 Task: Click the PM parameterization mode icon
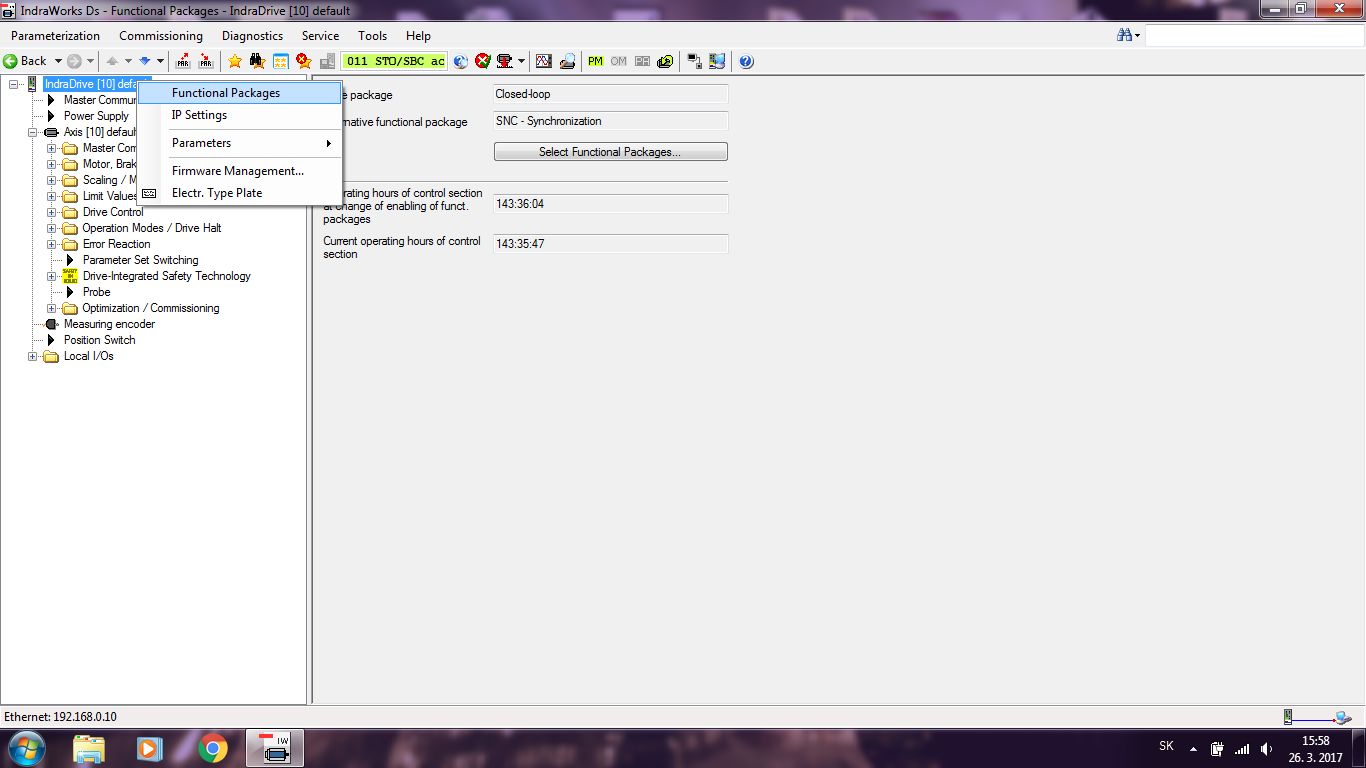pyautogui.click(x=595, y=61)
